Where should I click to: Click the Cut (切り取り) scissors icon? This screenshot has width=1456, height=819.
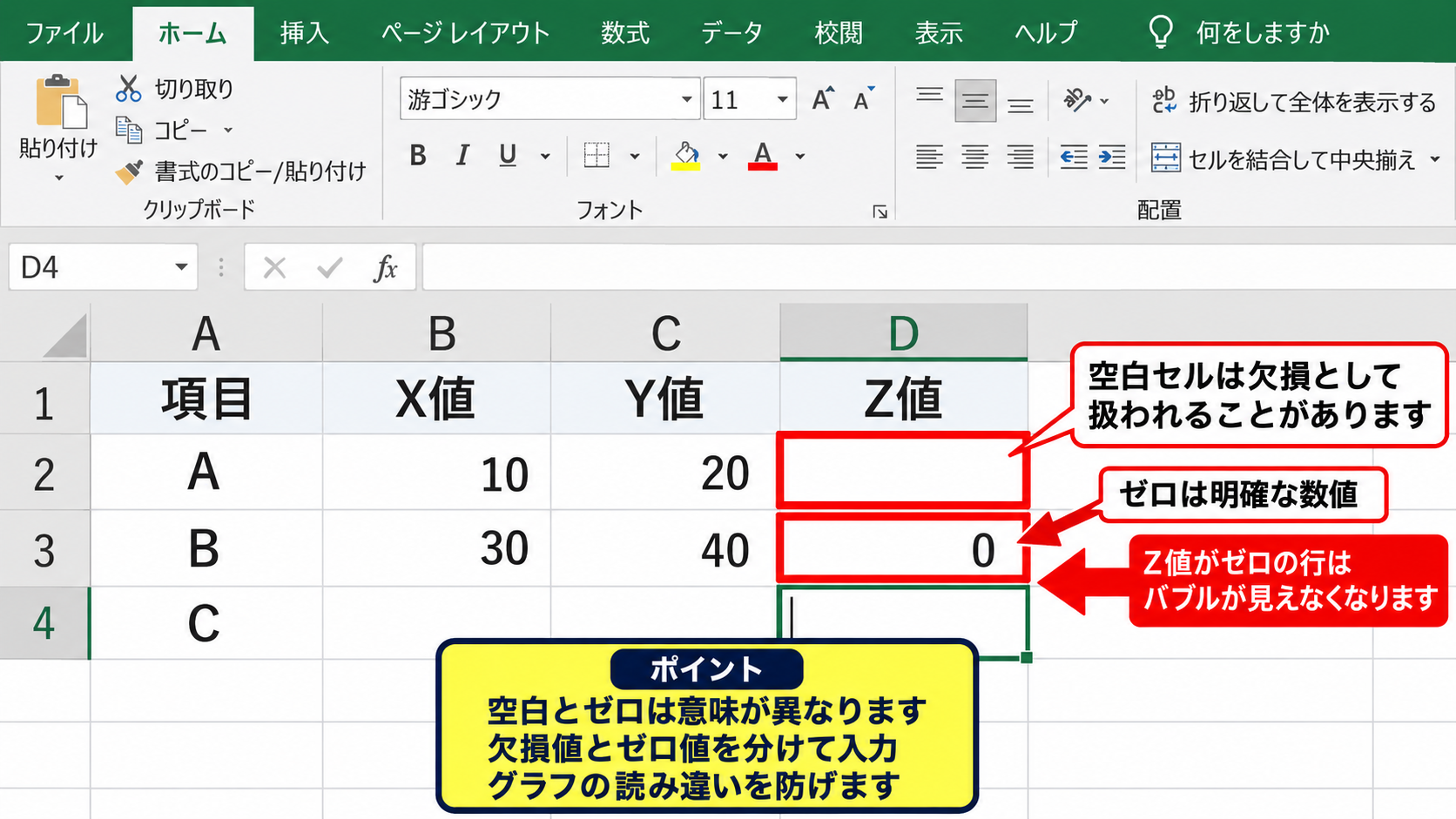pos(129,89)
